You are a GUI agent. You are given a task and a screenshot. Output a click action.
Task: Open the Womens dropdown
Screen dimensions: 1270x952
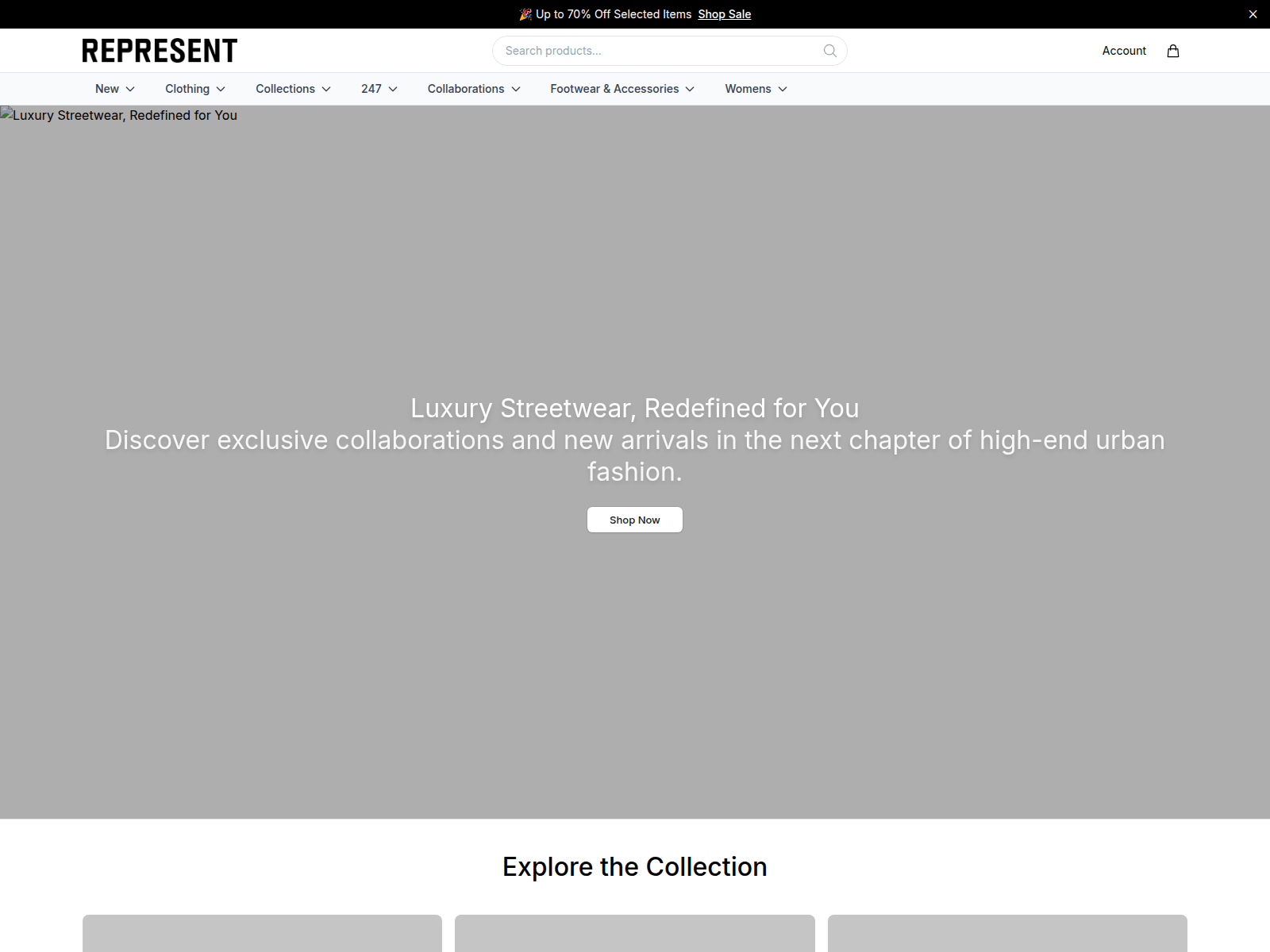[x=756, y=89]
